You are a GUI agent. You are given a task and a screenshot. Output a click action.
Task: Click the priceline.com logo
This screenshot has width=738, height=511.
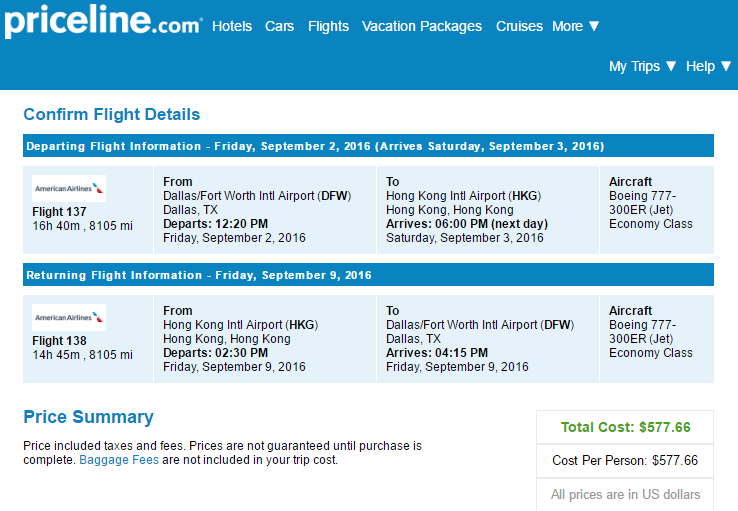click(x=104, y=22)
